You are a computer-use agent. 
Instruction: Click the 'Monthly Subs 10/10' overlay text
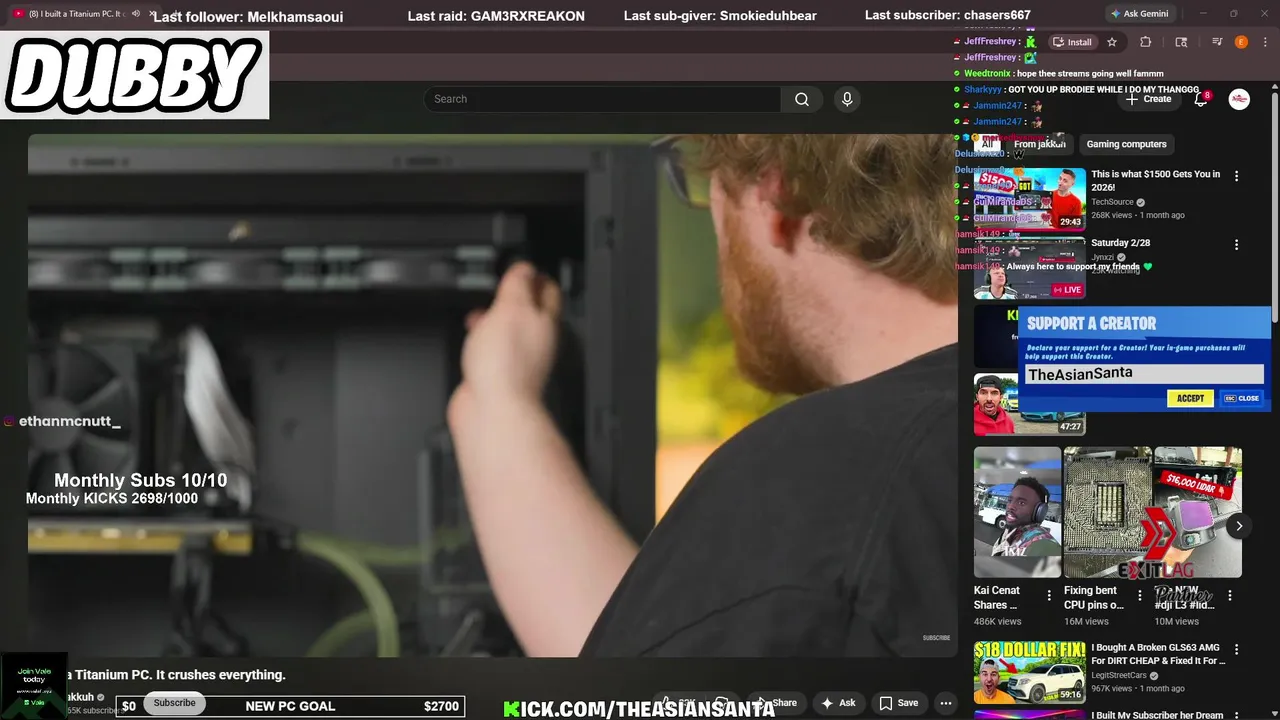(140, 481)
